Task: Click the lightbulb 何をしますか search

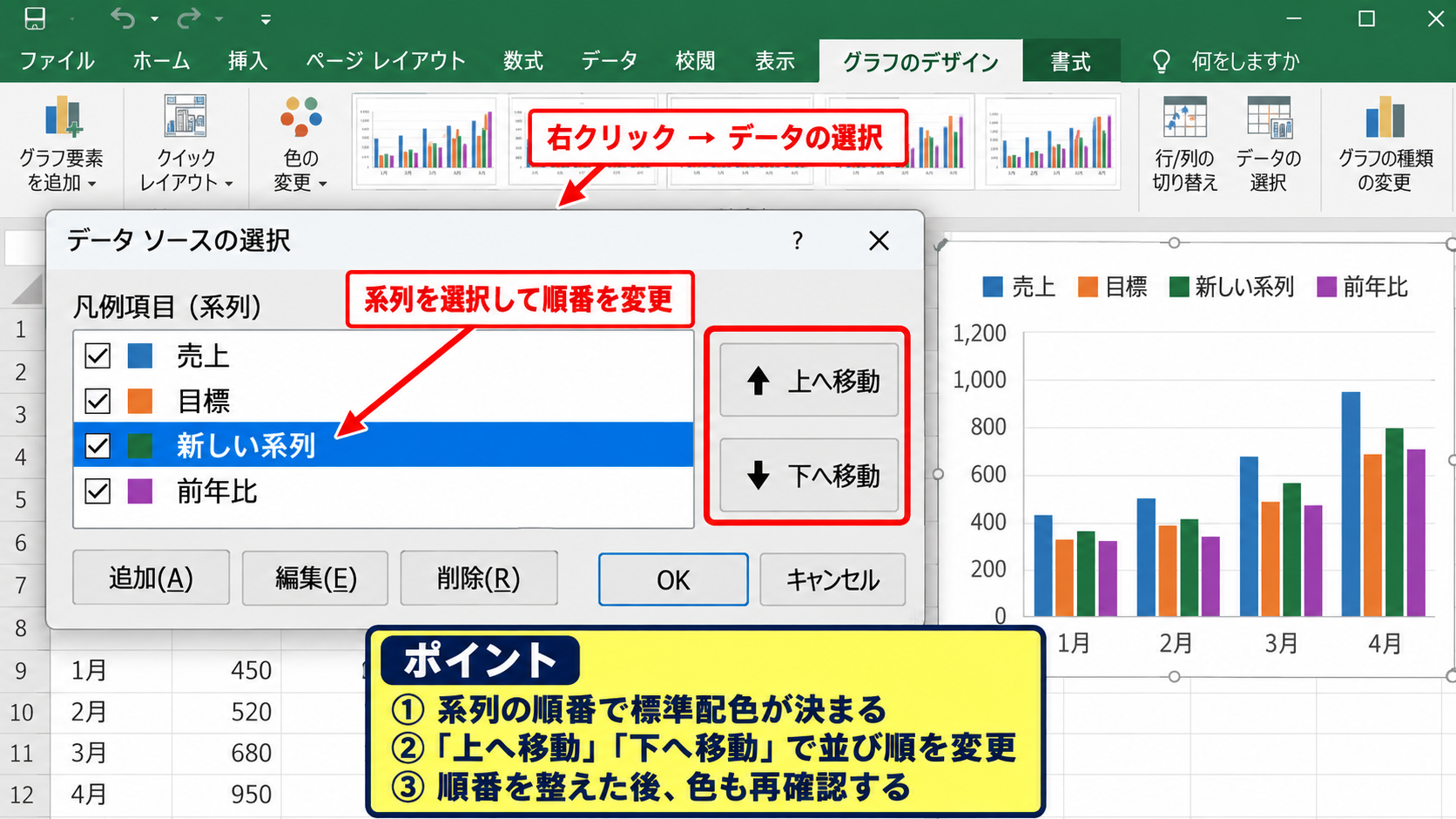Action: tap(1226, 61)
